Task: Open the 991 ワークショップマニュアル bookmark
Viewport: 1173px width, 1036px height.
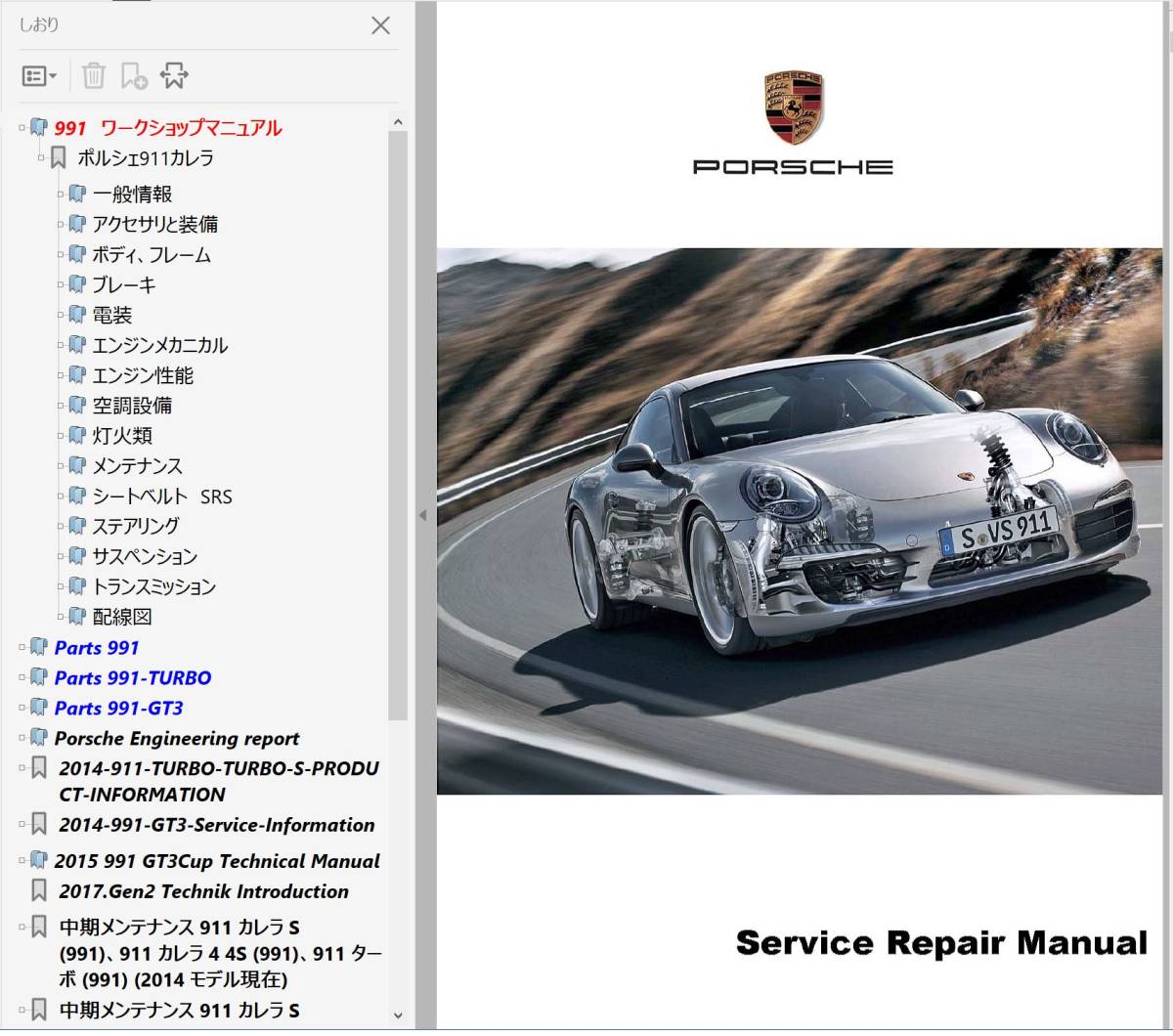Action: pyautogui.click(x=168, y=128)
